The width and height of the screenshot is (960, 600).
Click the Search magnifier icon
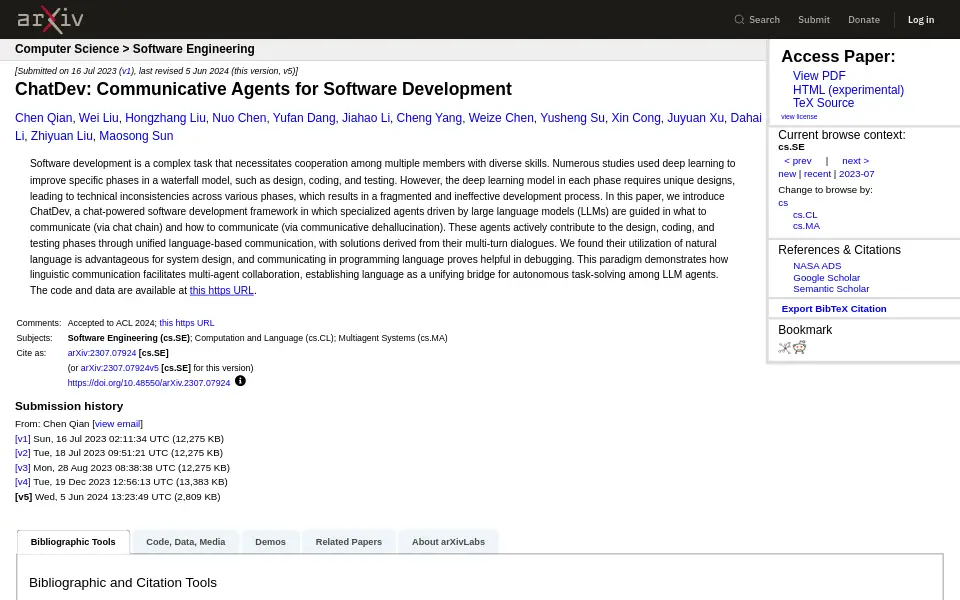739,20
